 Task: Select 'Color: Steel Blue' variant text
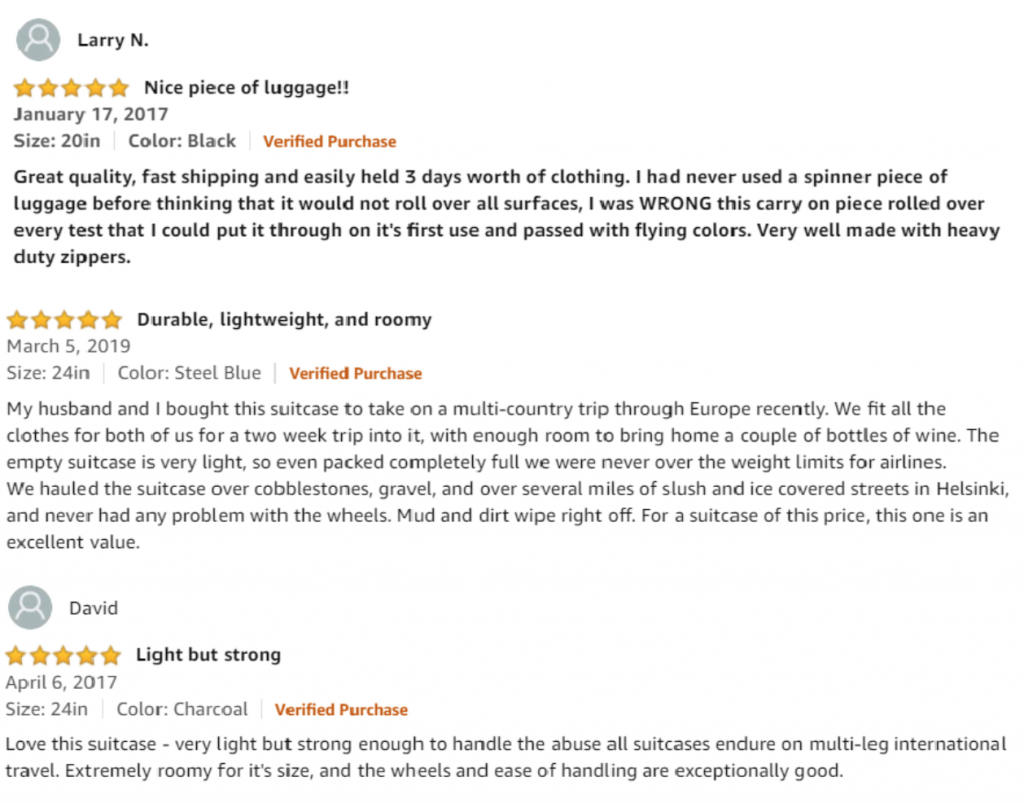click(189, 373)
